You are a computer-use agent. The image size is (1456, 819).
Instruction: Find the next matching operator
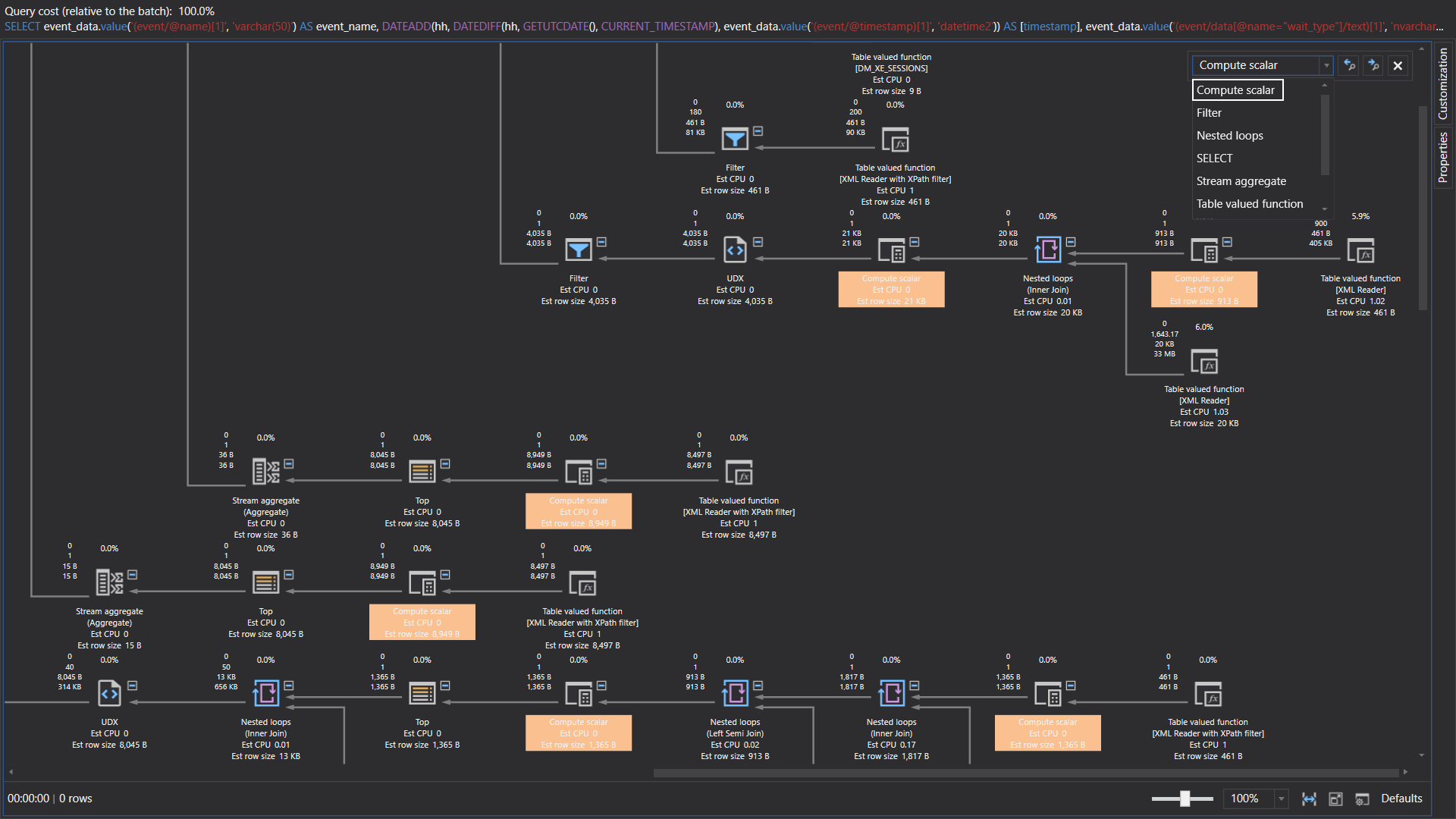tap(1373, 65)
